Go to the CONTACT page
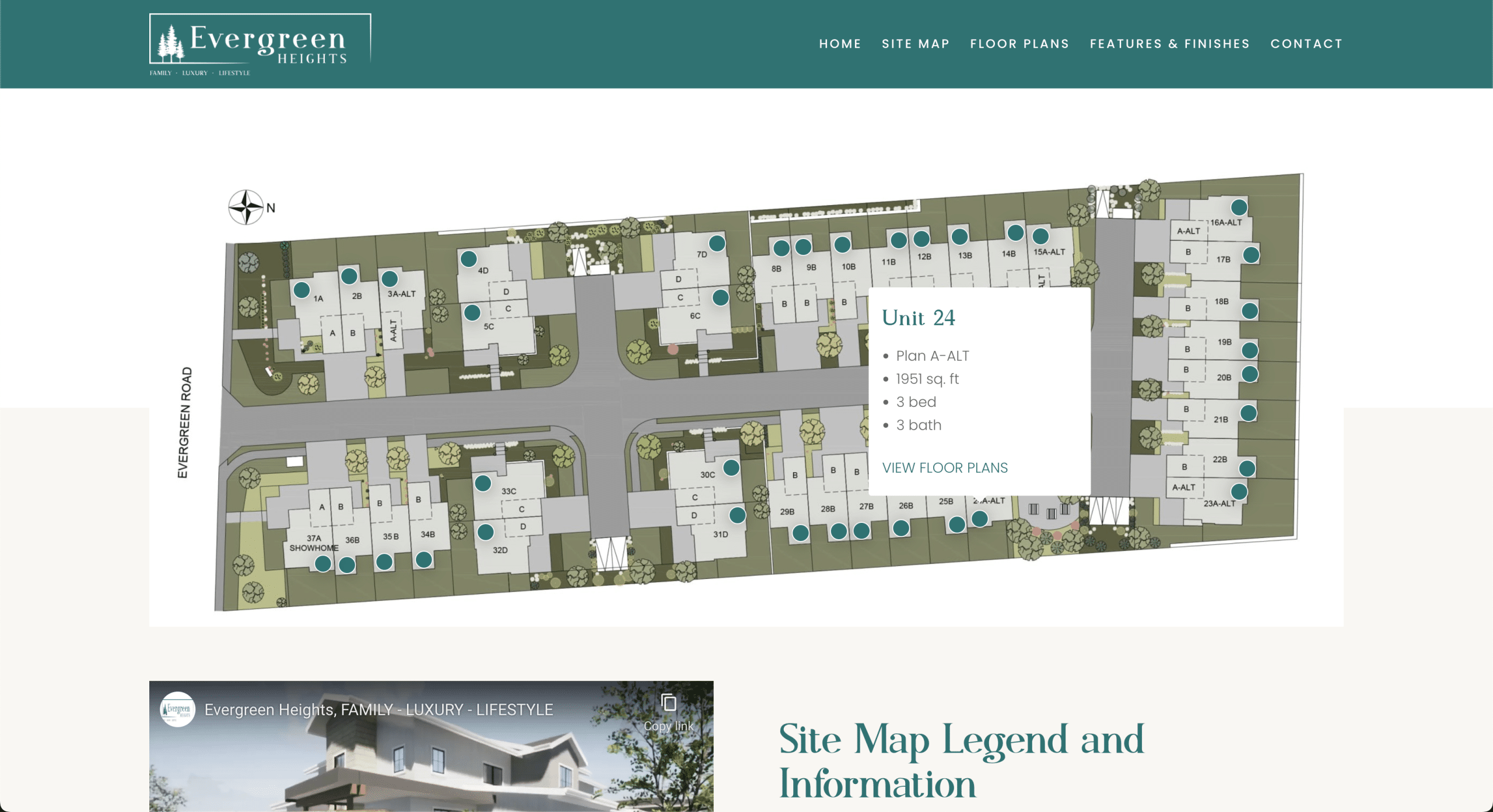Screen dimensions: 1493x812 click(x=1306, y=44)
